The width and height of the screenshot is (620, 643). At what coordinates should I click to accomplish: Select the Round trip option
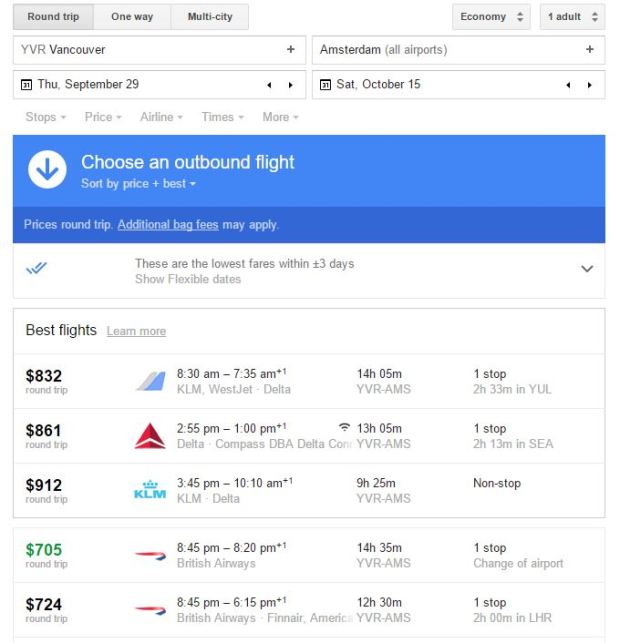(54, 17)
